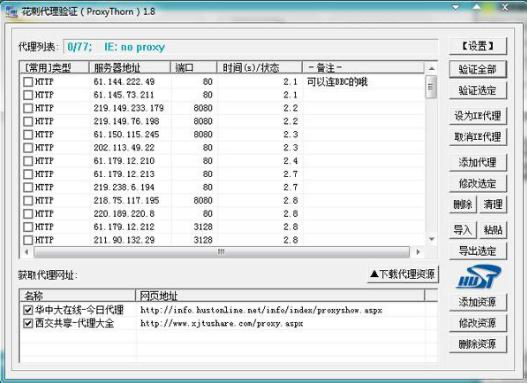Check the box for proxy 61.145.73.211
This screenshot has width=527, height=383.
28,95
